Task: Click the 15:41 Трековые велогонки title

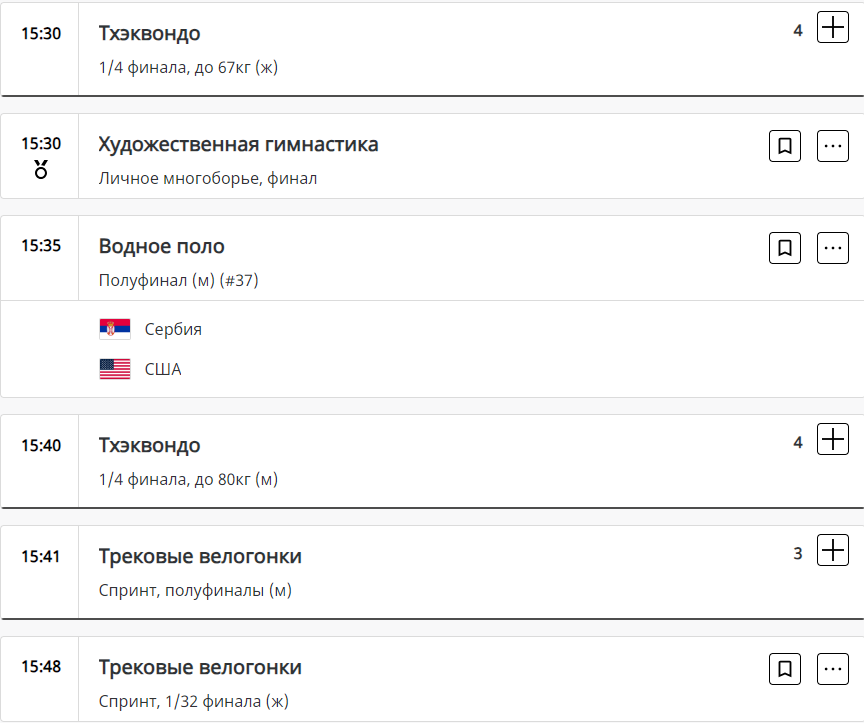Action: click(x=200, y=556)
